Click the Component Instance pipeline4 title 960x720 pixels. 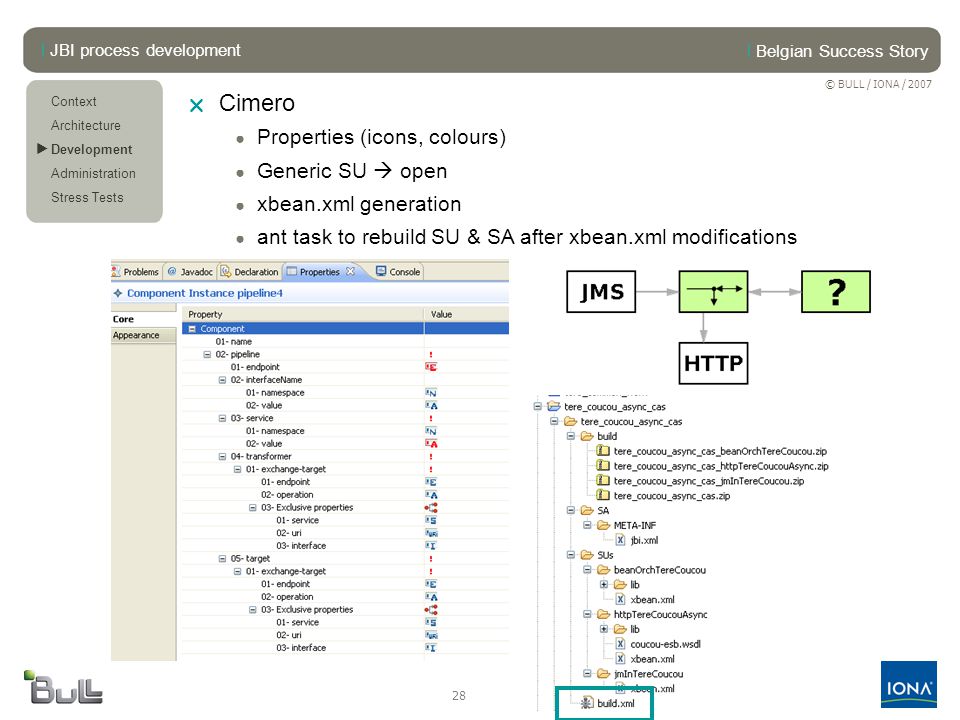pyautogui.click(x=204, y=293)
